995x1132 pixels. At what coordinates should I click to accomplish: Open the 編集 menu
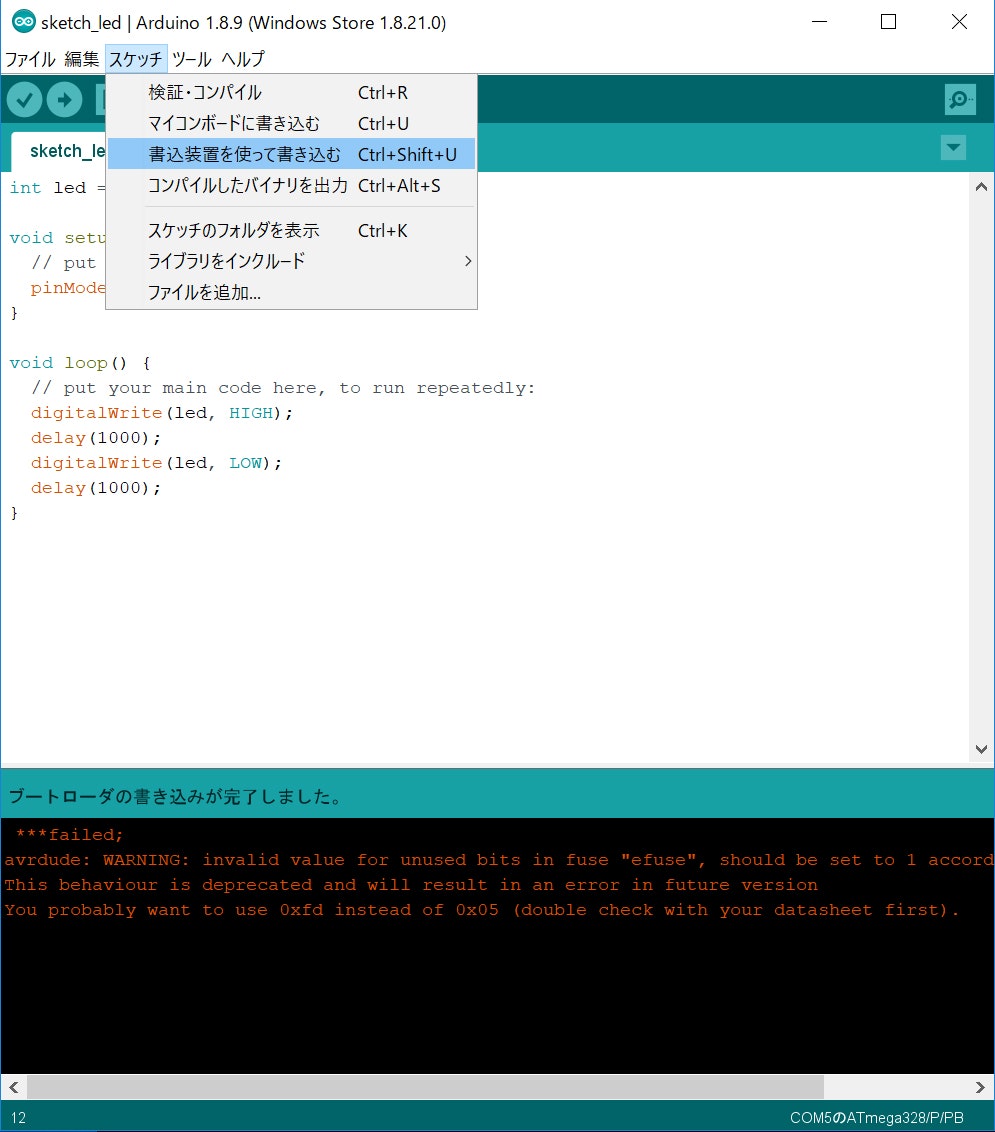(x=81, y=58)
